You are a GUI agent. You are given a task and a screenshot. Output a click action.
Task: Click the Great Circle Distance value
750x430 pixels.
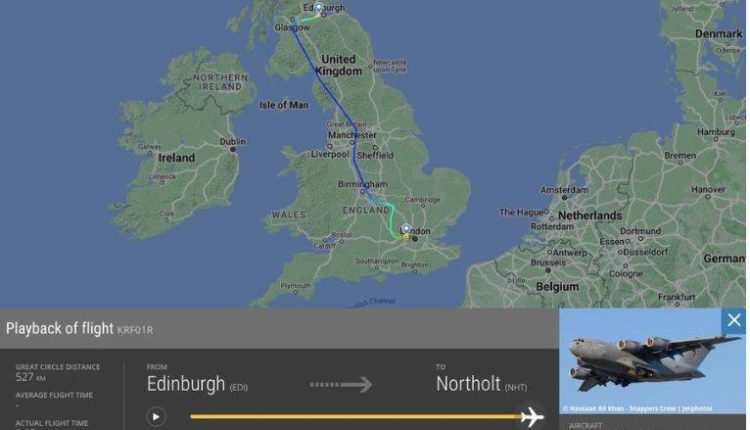click(x=31, y=377)
